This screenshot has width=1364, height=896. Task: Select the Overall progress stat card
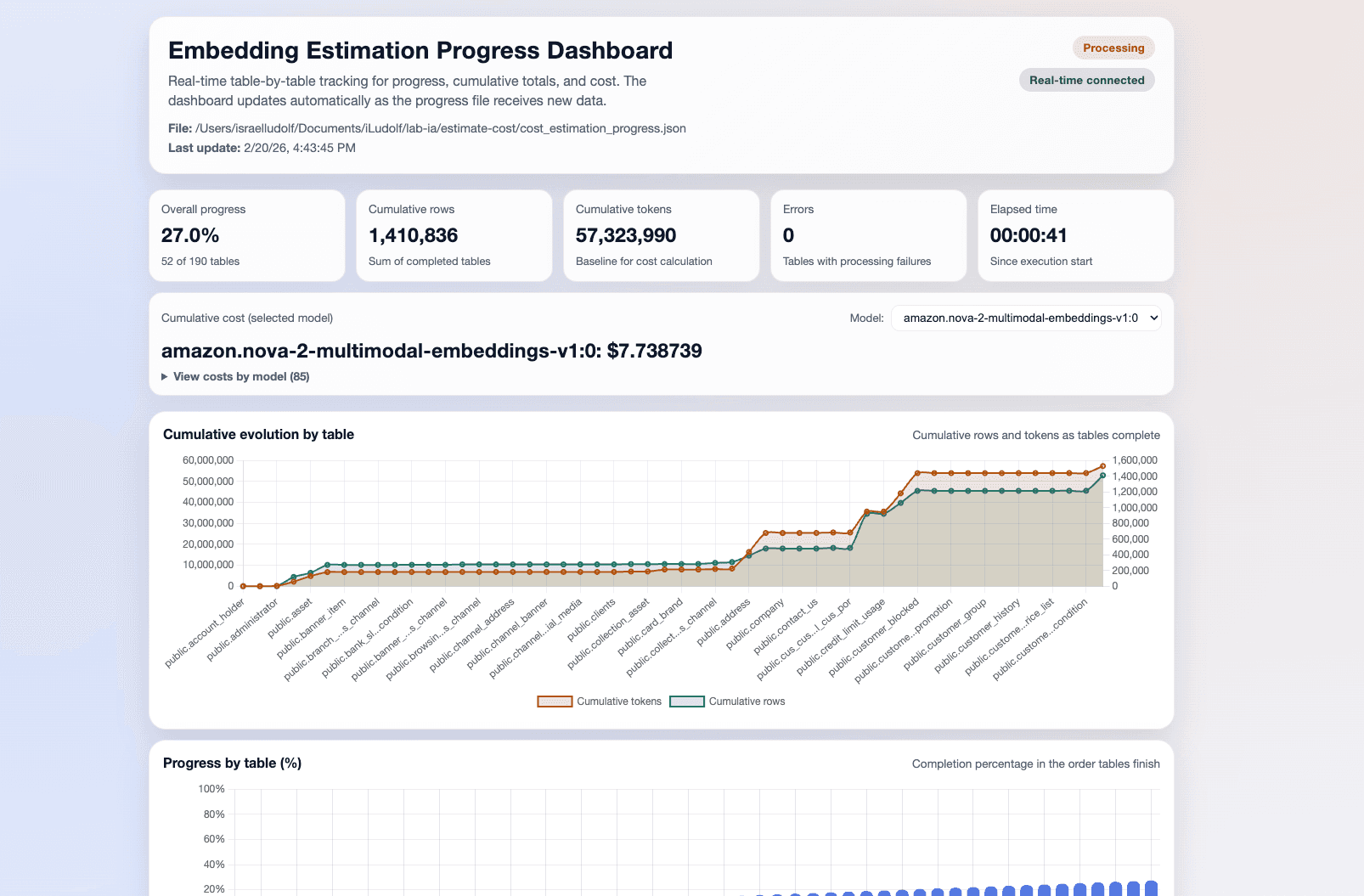pos(247,235)
